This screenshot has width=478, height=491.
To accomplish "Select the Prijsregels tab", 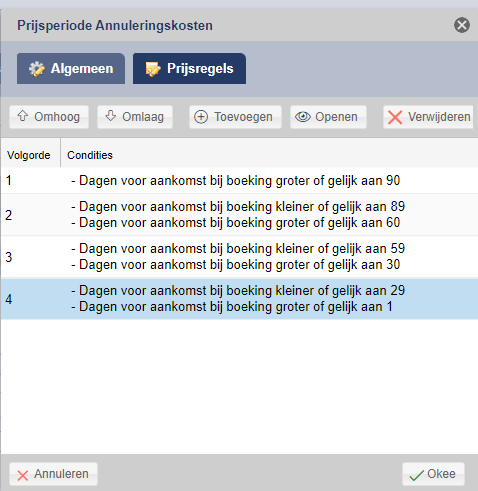I will [189, 69].
